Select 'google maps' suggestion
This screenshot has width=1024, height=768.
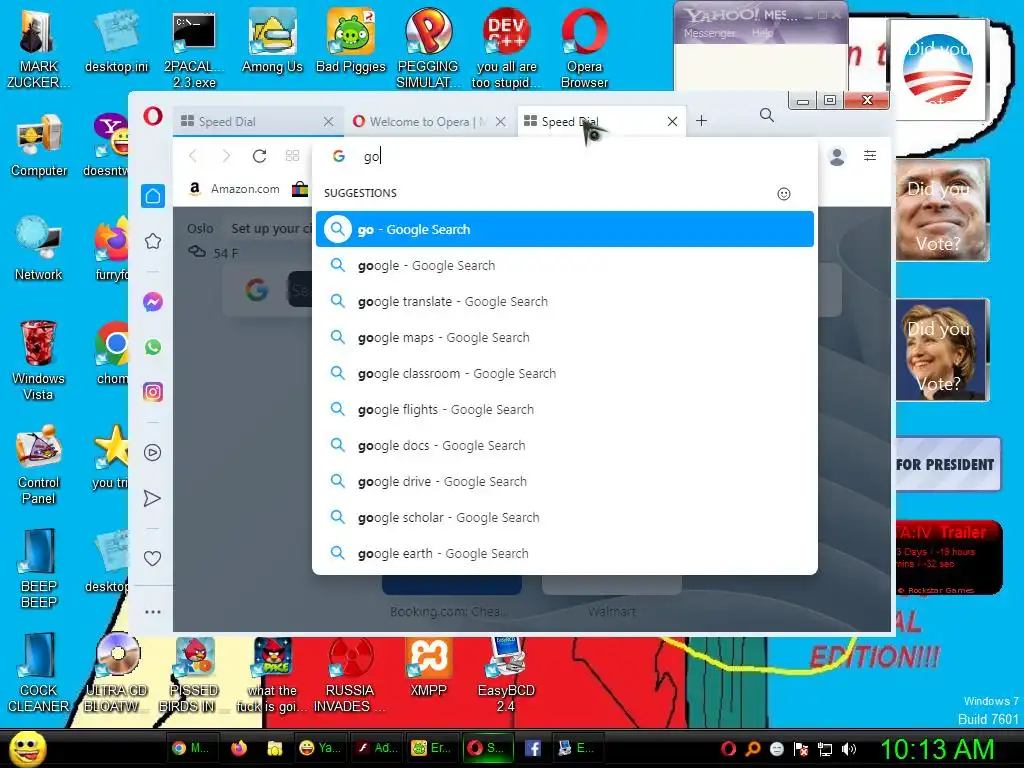(x=565, y=338)
